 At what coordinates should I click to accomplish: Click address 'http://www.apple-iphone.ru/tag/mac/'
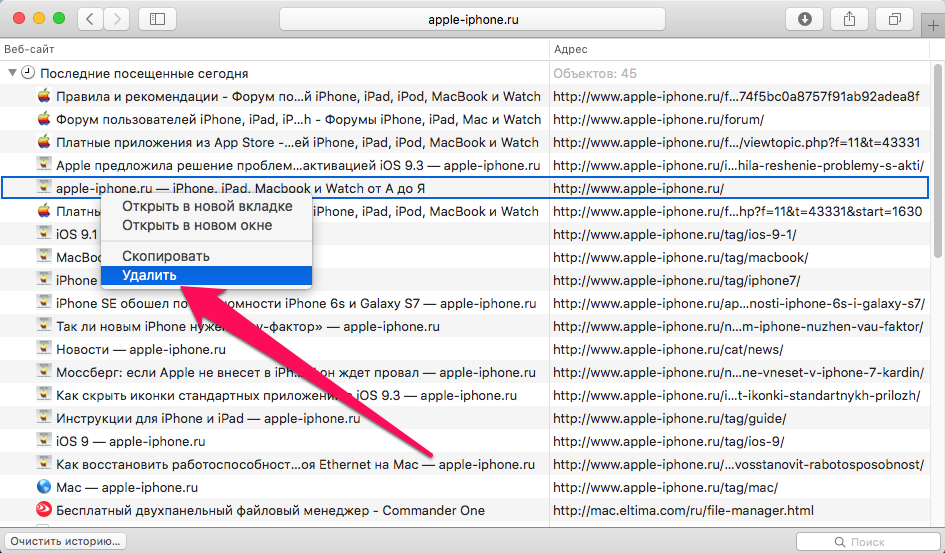tap(665, 487)
